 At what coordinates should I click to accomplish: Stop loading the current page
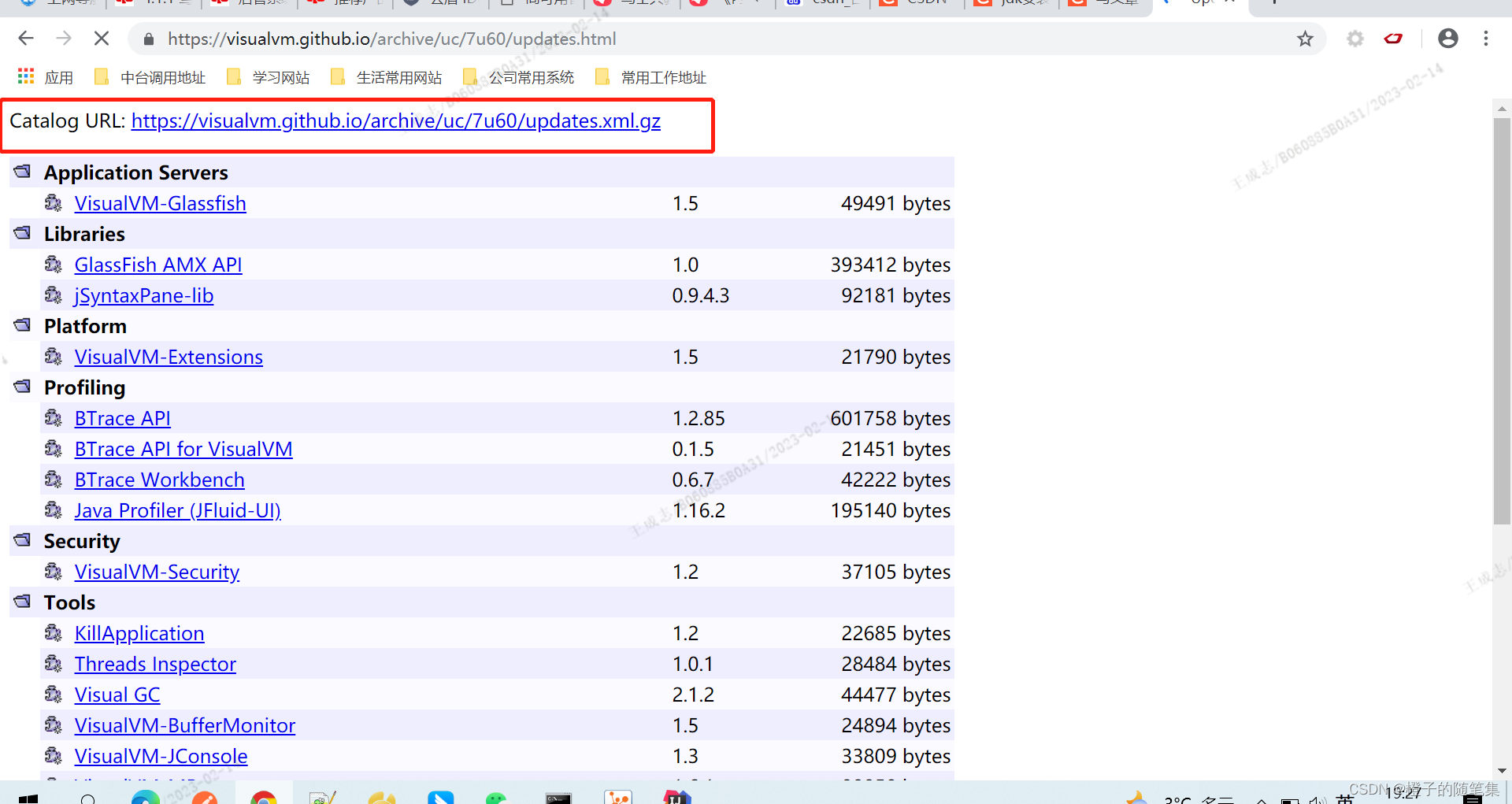(x=101, y=38)
